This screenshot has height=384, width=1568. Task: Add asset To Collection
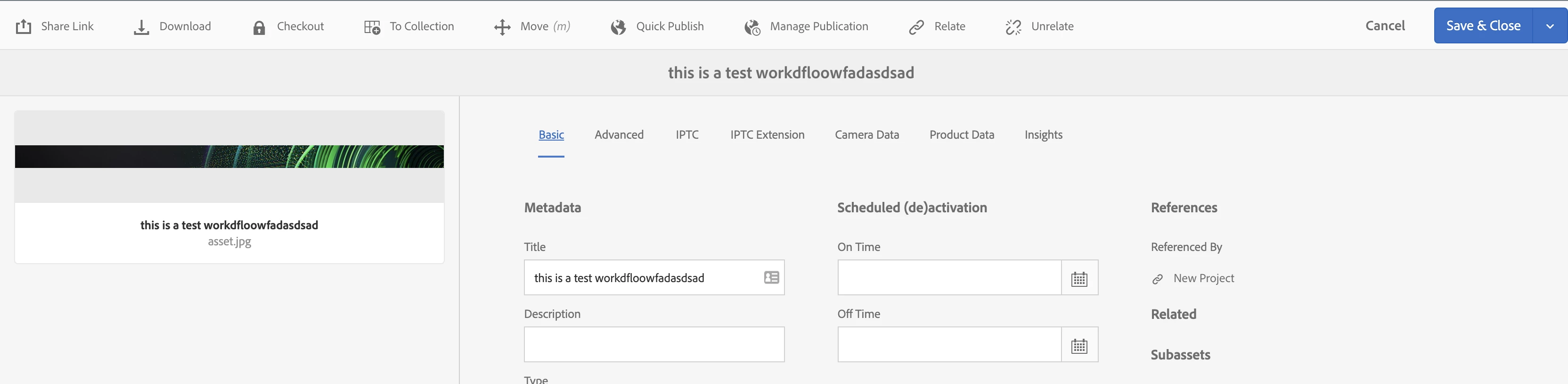[x=409, y=27]
